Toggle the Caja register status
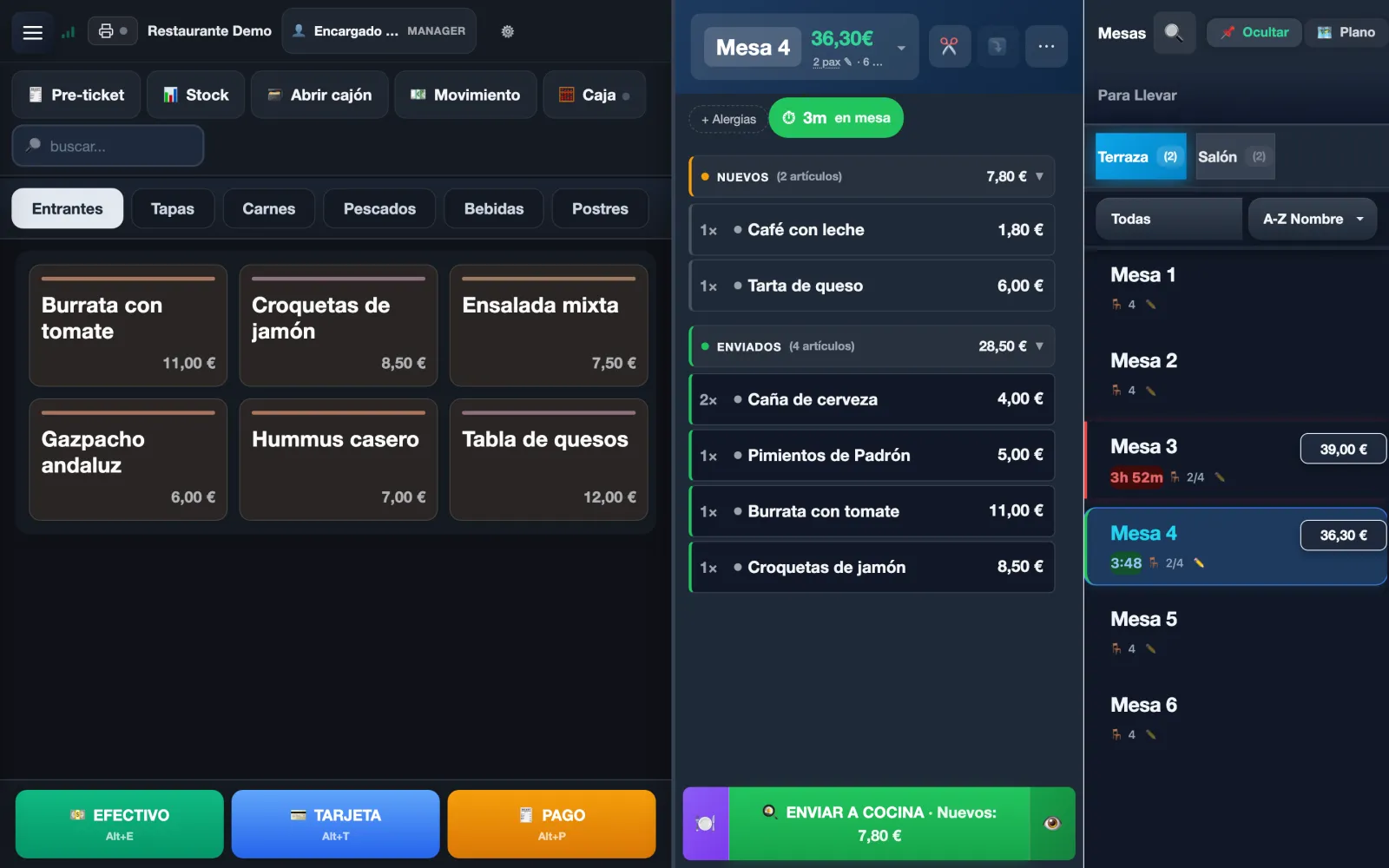This screenshot has width=1389, height=868. coord(595,95)
